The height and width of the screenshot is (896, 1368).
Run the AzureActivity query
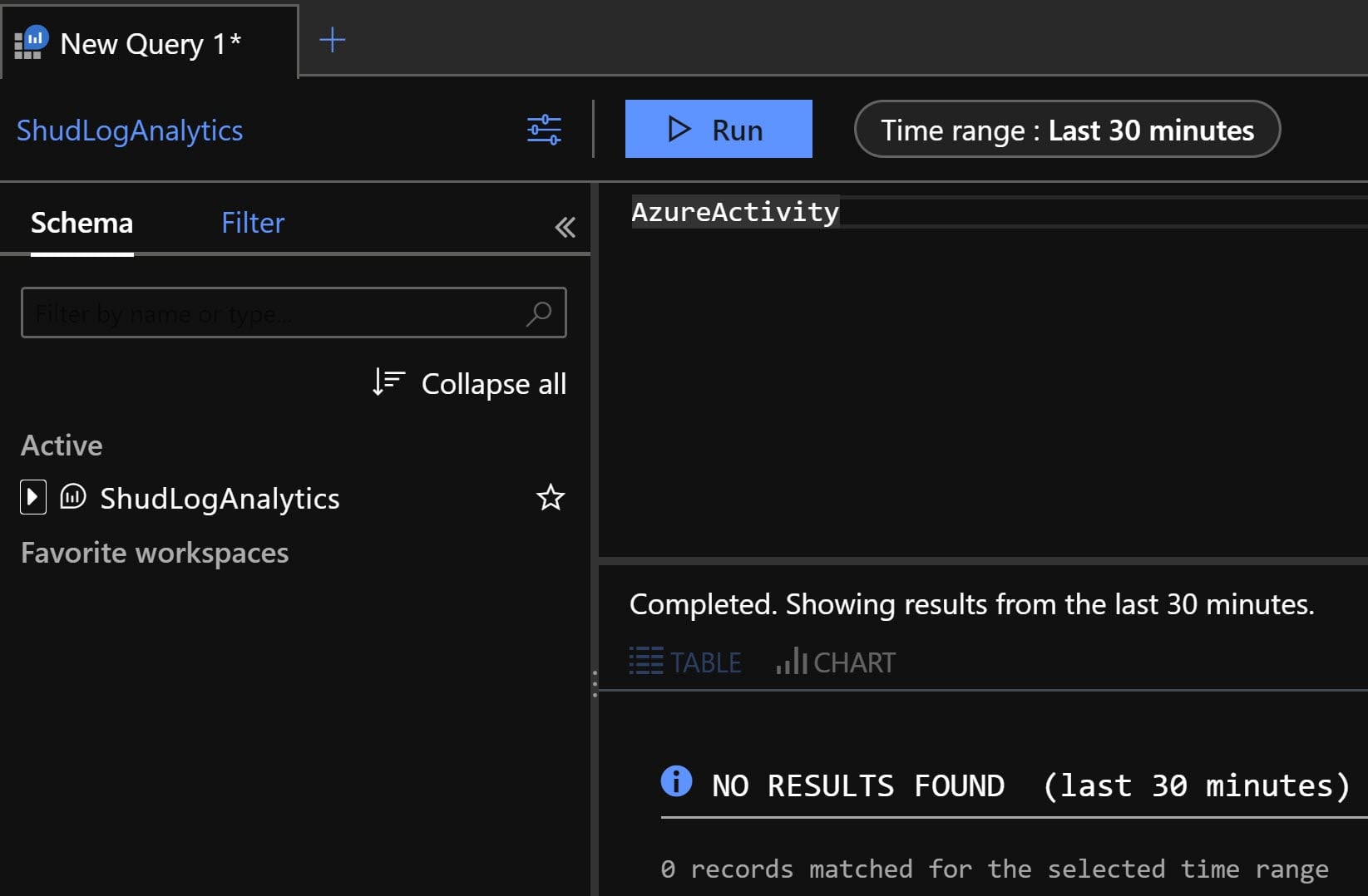click(x=719, y=129)
